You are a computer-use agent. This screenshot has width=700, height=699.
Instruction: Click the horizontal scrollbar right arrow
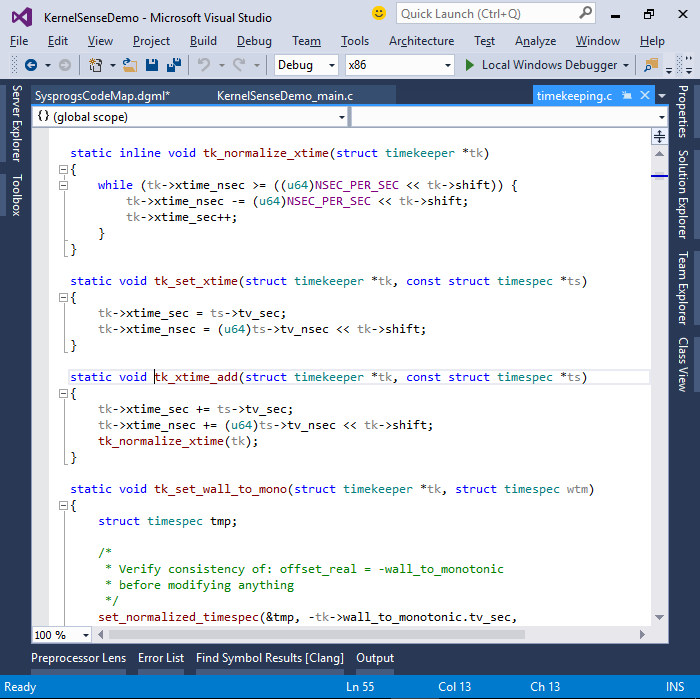[642, 635]
